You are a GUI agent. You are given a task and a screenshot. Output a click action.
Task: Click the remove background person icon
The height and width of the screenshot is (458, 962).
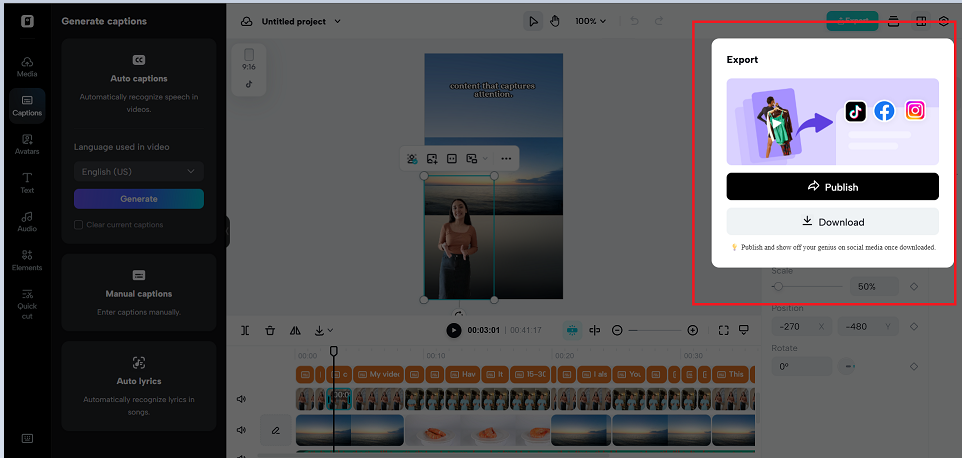(x=412, y=159)
